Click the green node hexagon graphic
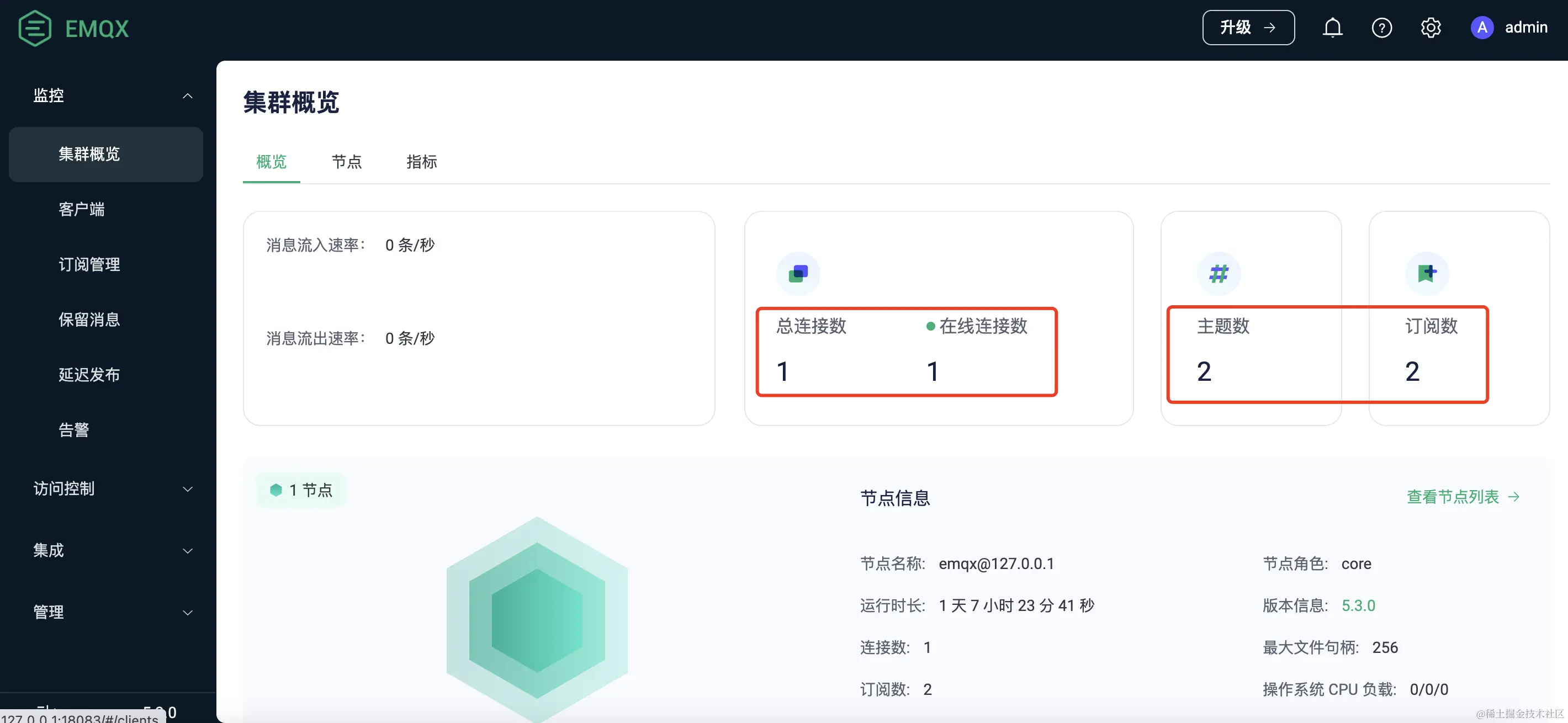Viewport: 1568px width, 723px height. [537, 620]
